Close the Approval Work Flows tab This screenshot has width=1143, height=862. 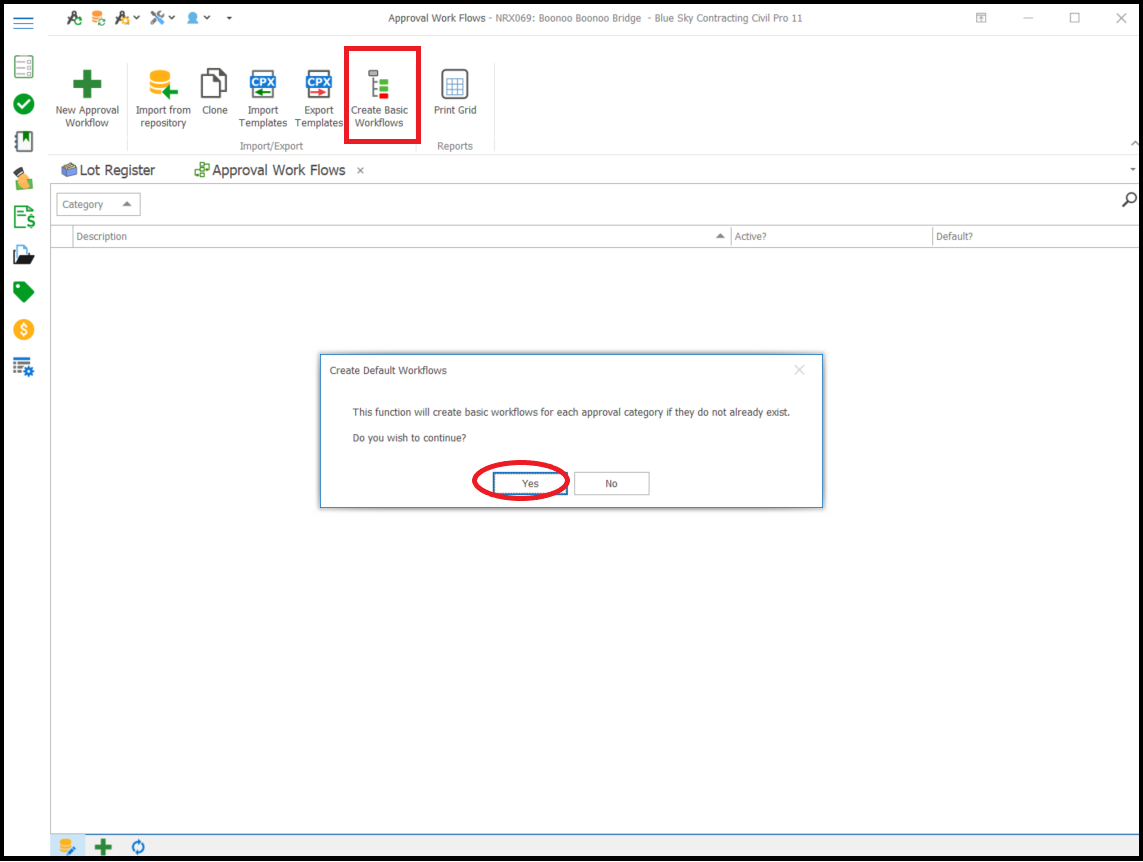[x=361, y=171]
